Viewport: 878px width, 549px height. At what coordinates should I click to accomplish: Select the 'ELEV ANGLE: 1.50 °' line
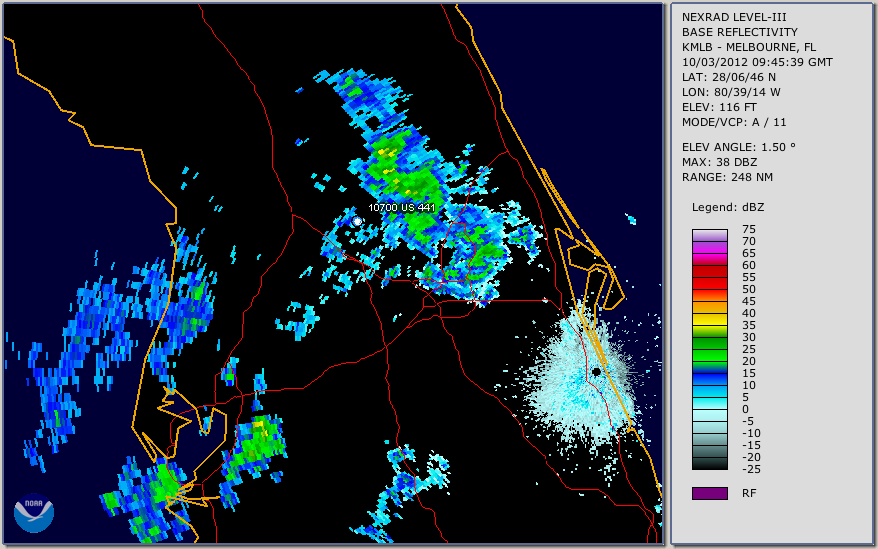click(738, 147)
